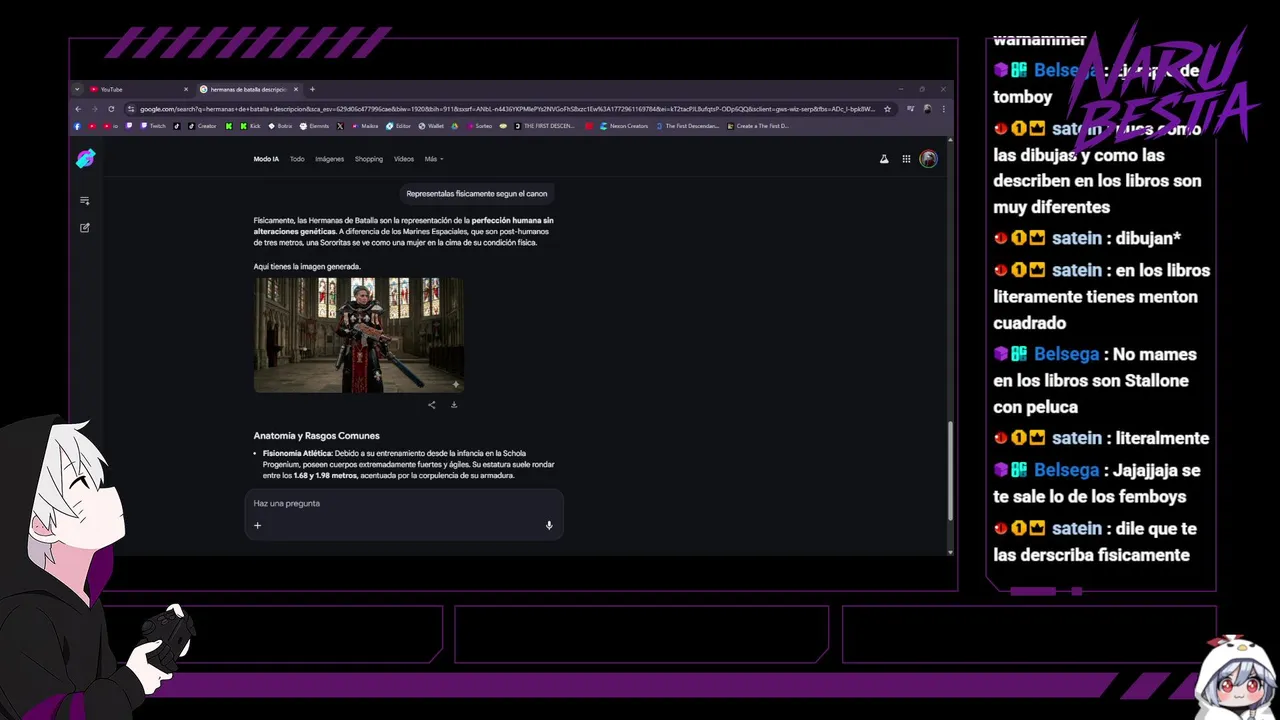Download the generated image

pyautogui.click(x=454, y=405)
